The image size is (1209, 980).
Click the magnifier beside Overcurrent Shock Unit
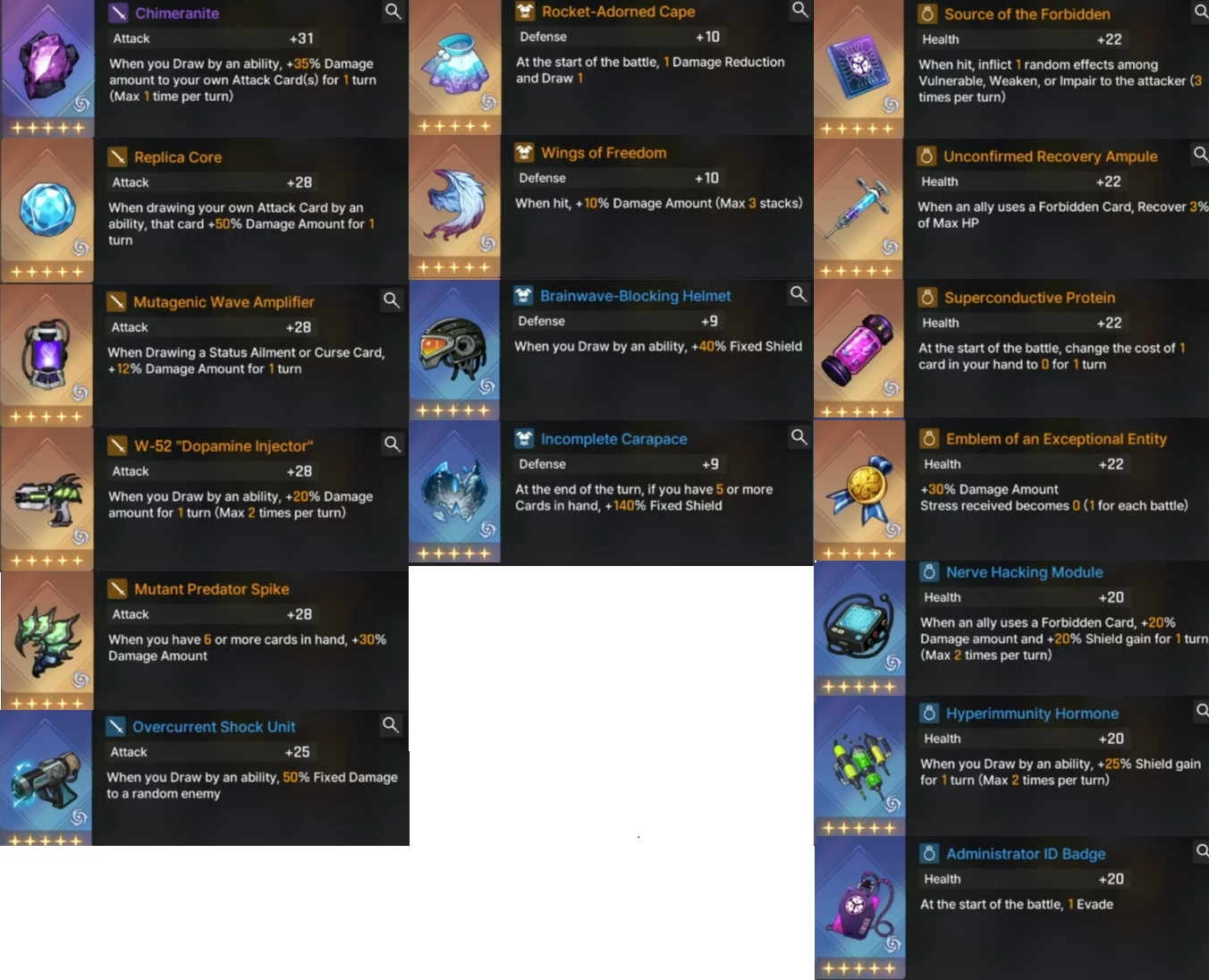[x=391, y=725]
